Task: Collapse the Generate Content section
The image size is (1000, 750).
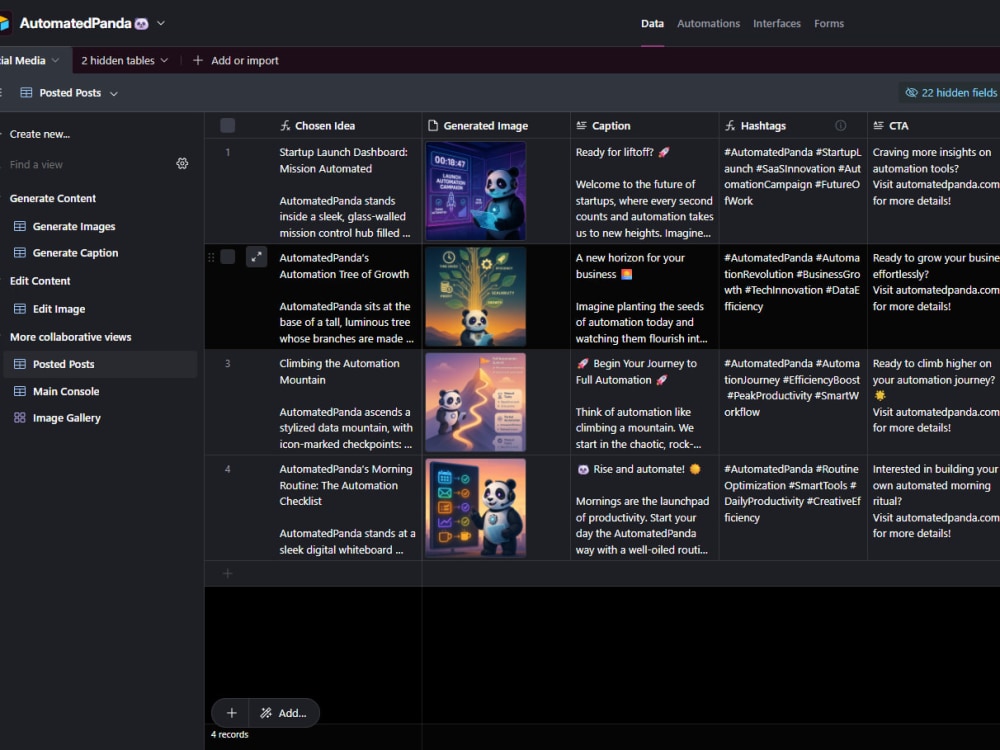Action: point(52,198)
